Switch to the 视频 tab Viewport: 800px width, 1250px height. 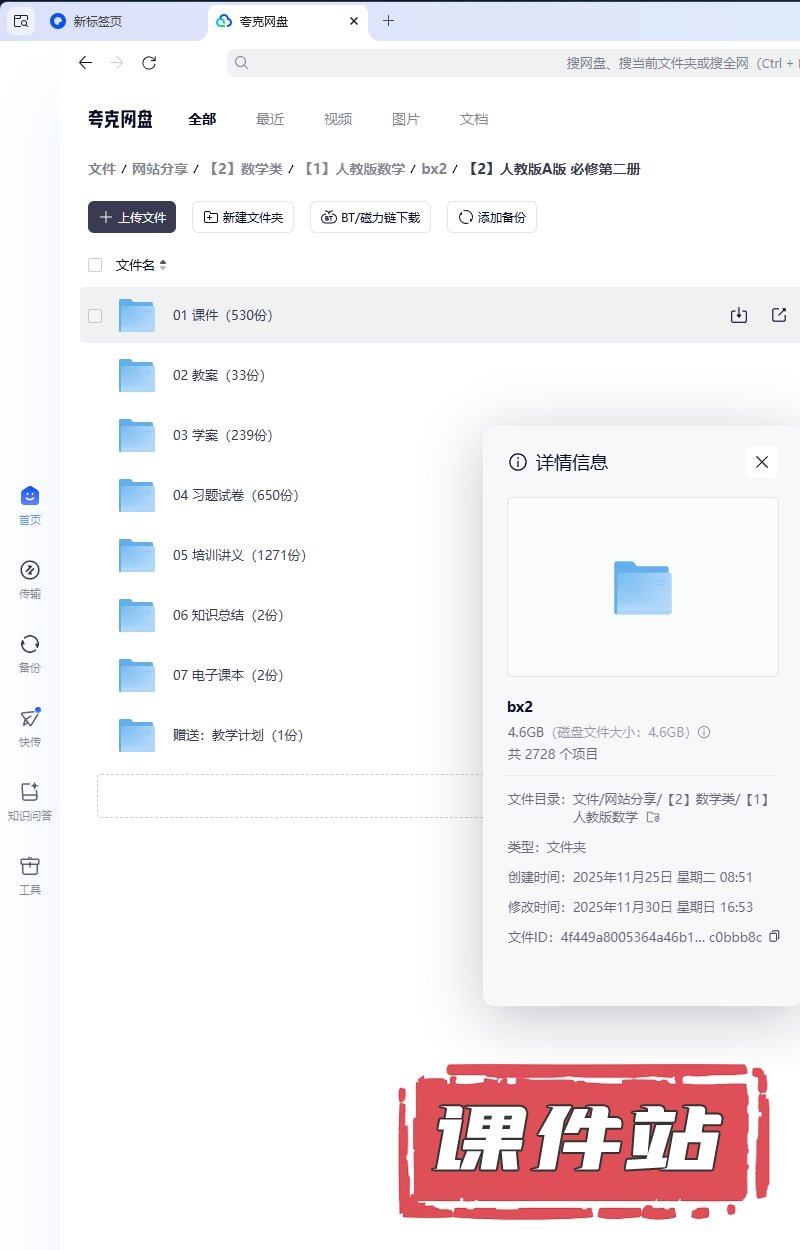pos(338,119)
